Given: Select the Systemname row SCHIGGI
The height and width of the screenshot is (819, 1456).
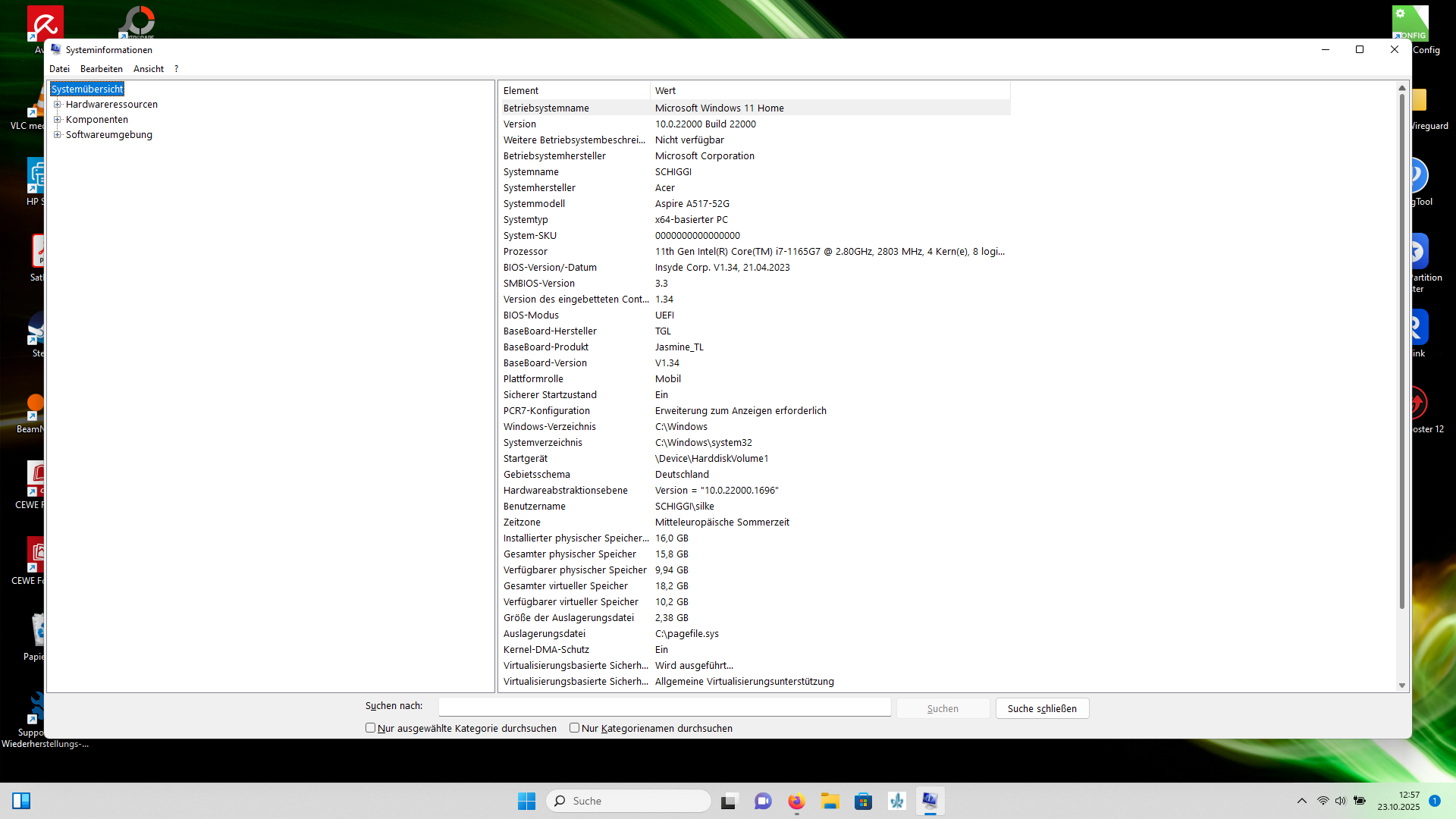Looking at the screenshot, I should tap(755, 172).
